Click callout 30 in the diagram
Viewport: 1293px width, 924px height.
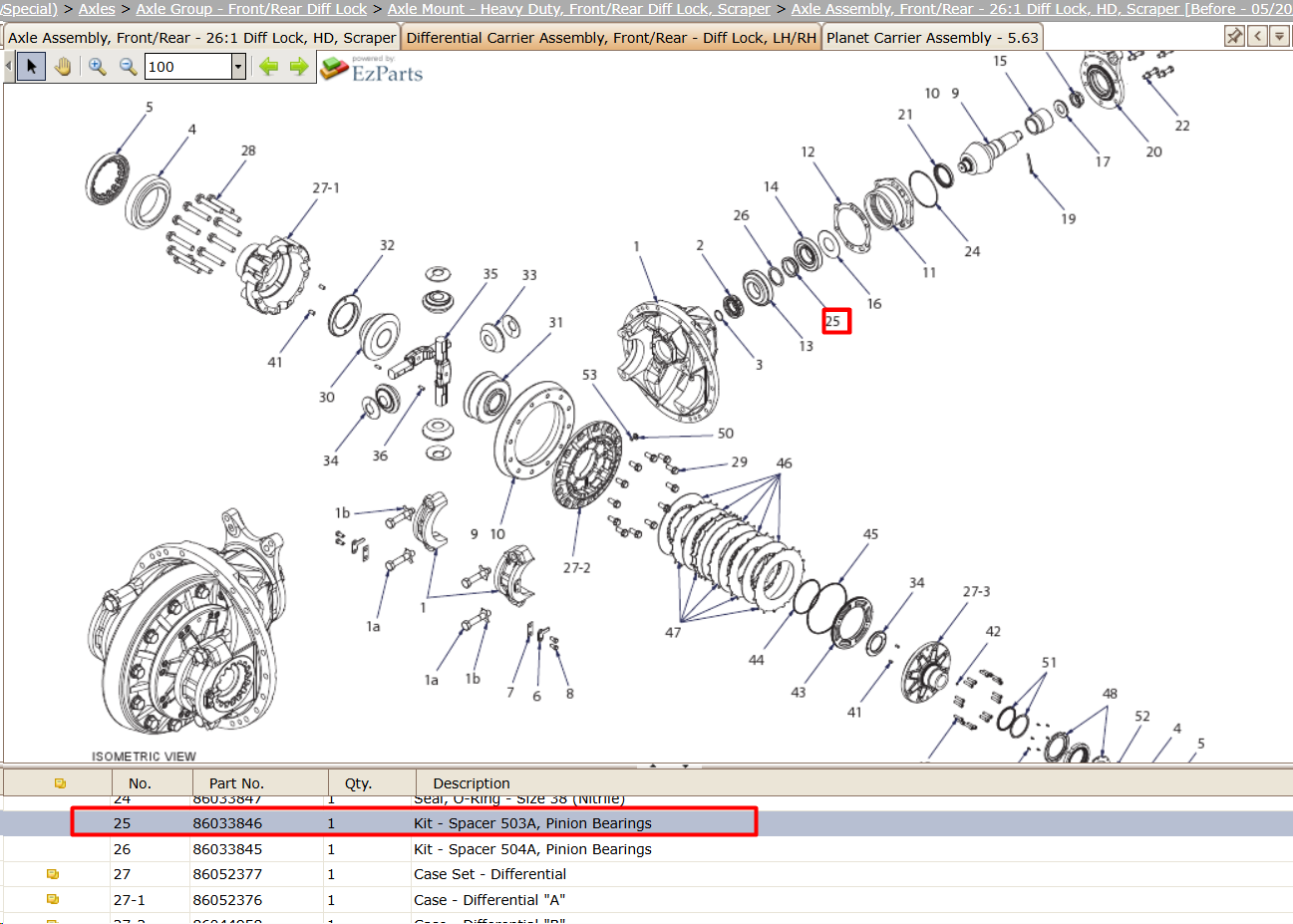coord(327,397)
